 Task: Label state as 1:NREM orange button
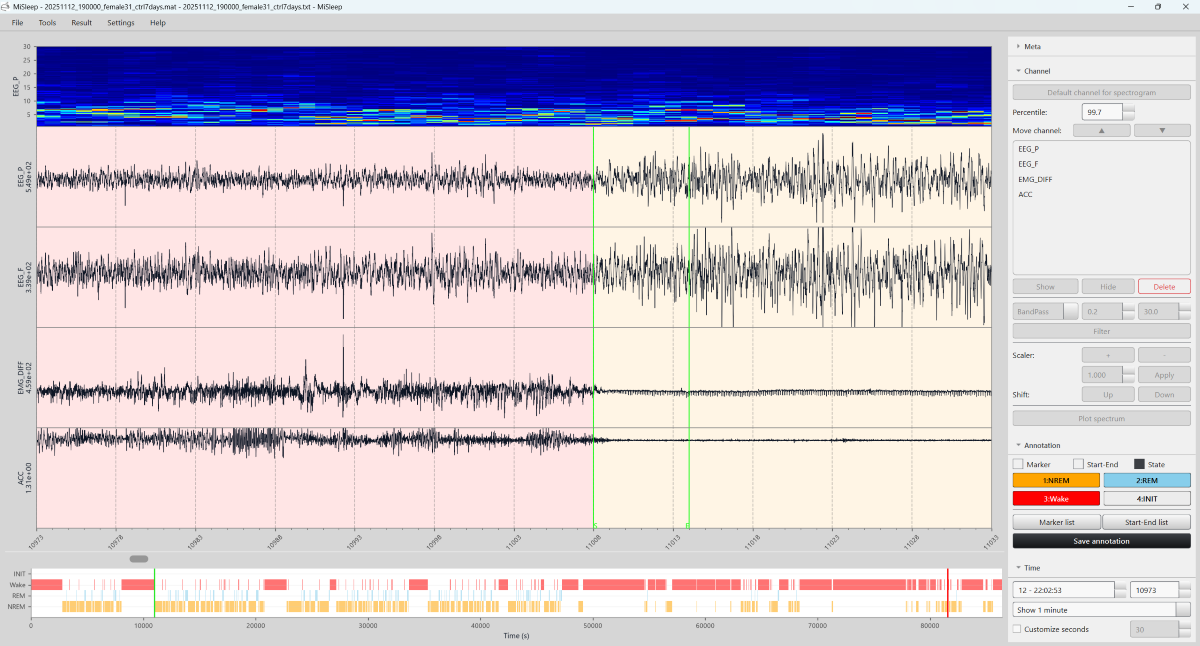point(1056,481)
